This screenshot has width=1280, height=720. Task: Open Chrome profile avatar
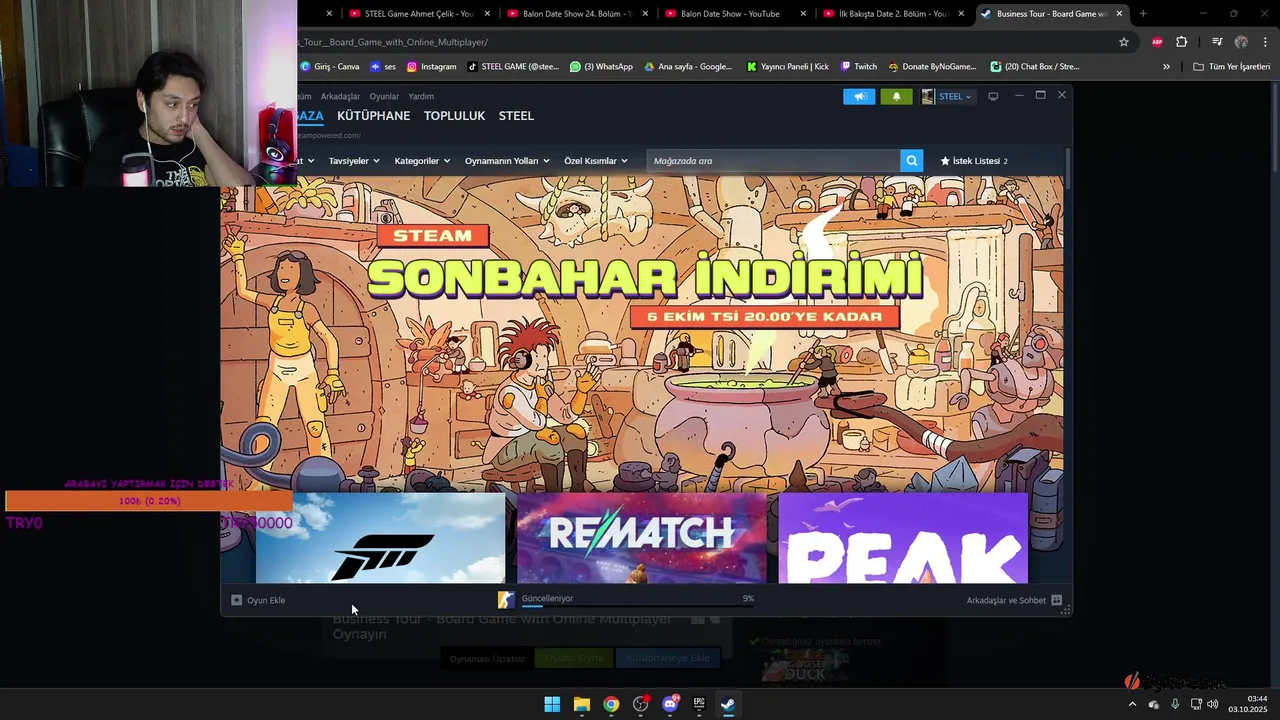1241,42
